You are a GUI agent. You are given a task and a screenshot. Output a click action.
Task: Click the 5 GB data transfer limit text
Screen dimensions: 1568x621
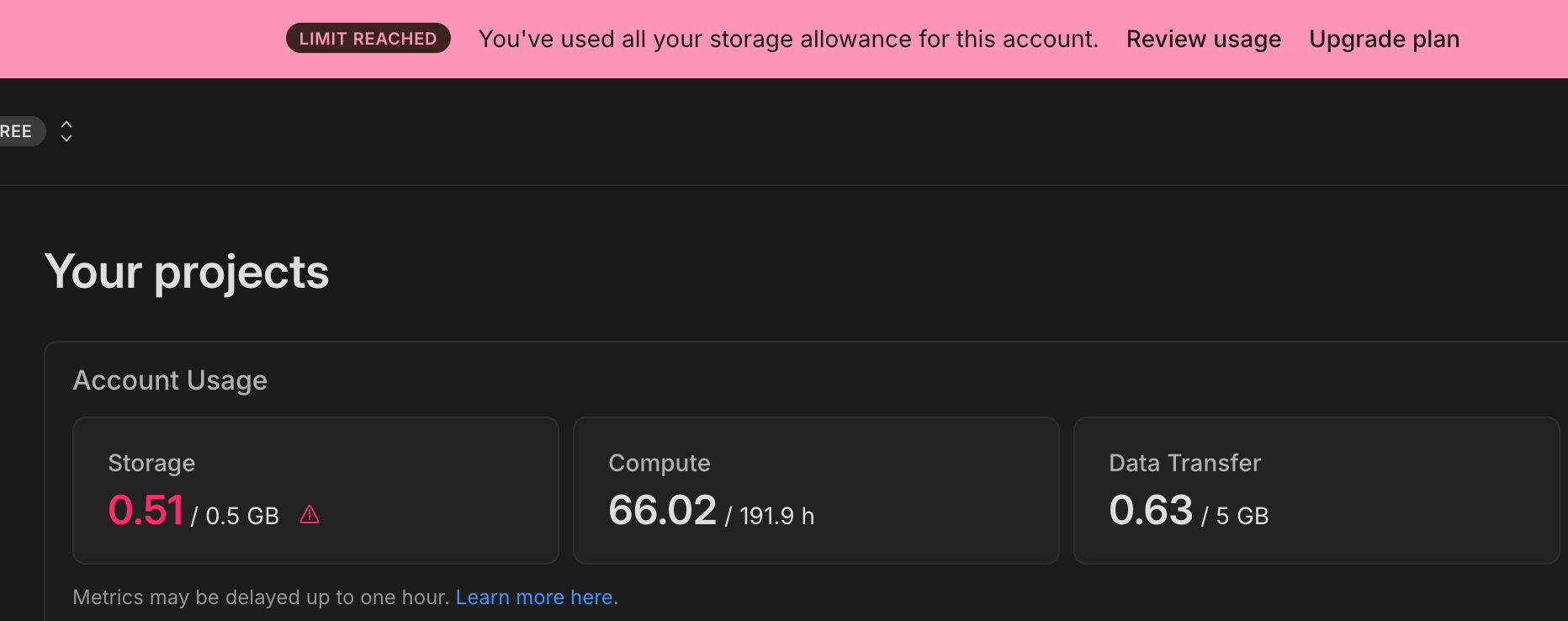click(1242, 516)
